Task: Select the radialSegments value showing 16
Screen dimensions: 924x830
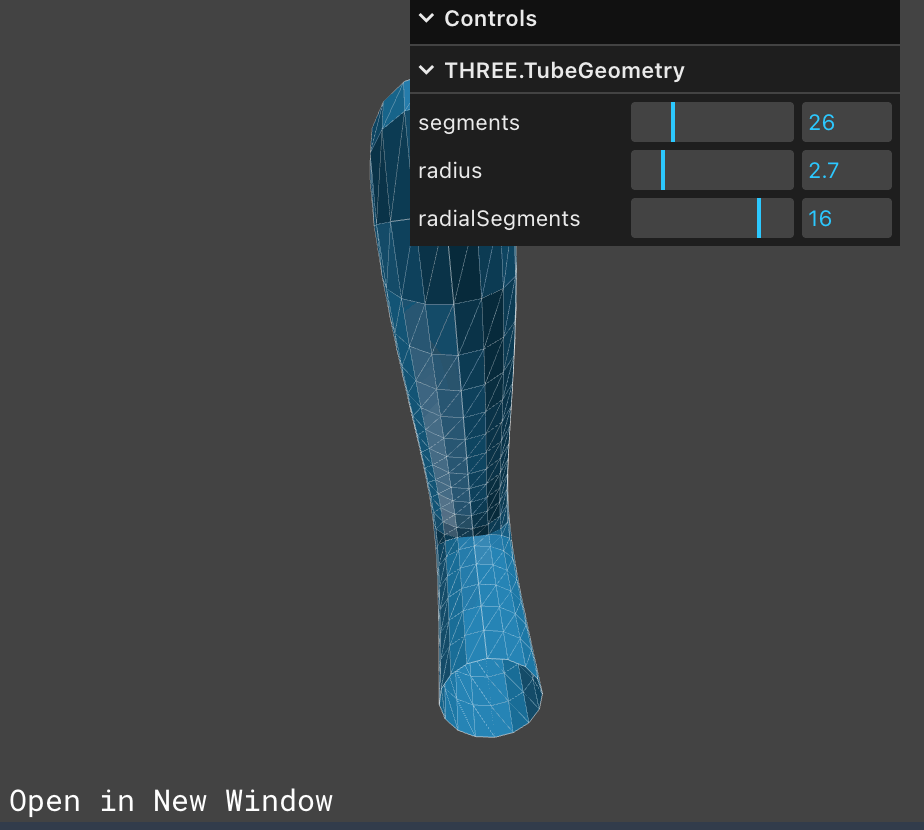Action: (846, 218)
